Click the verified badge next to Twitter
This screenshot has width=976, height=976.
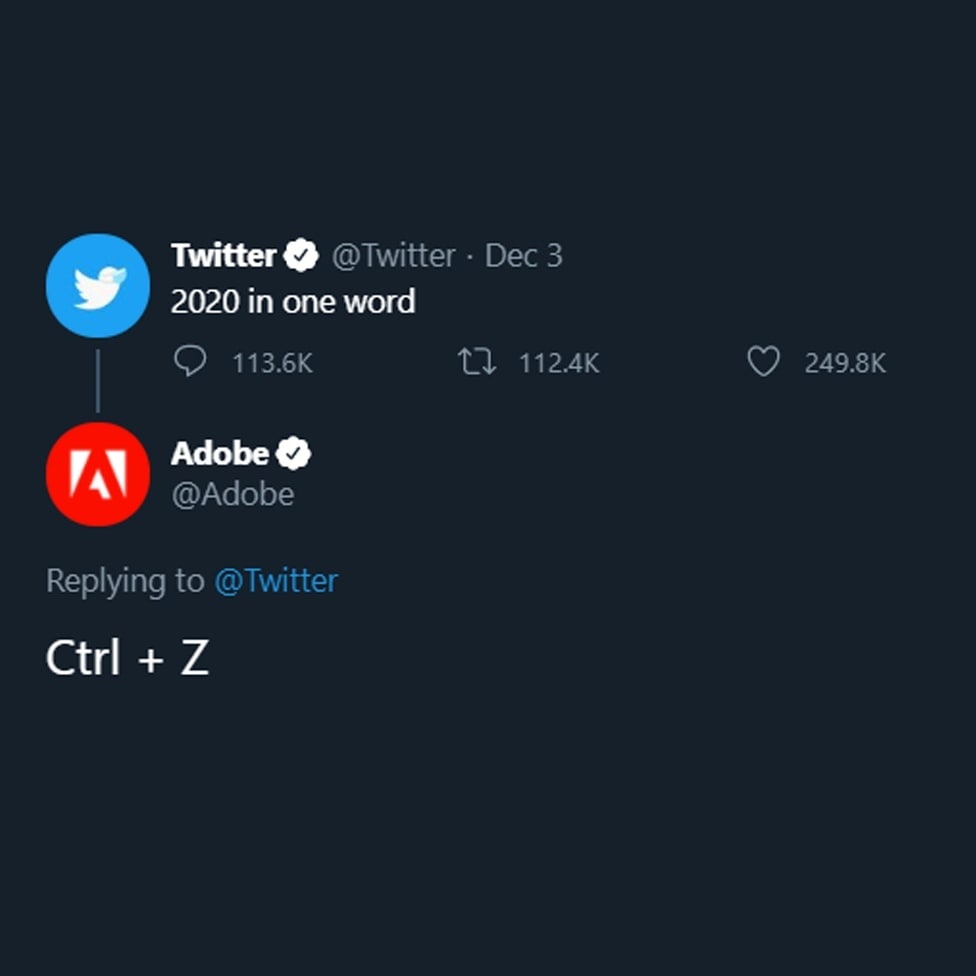click(x=300, y=256)
